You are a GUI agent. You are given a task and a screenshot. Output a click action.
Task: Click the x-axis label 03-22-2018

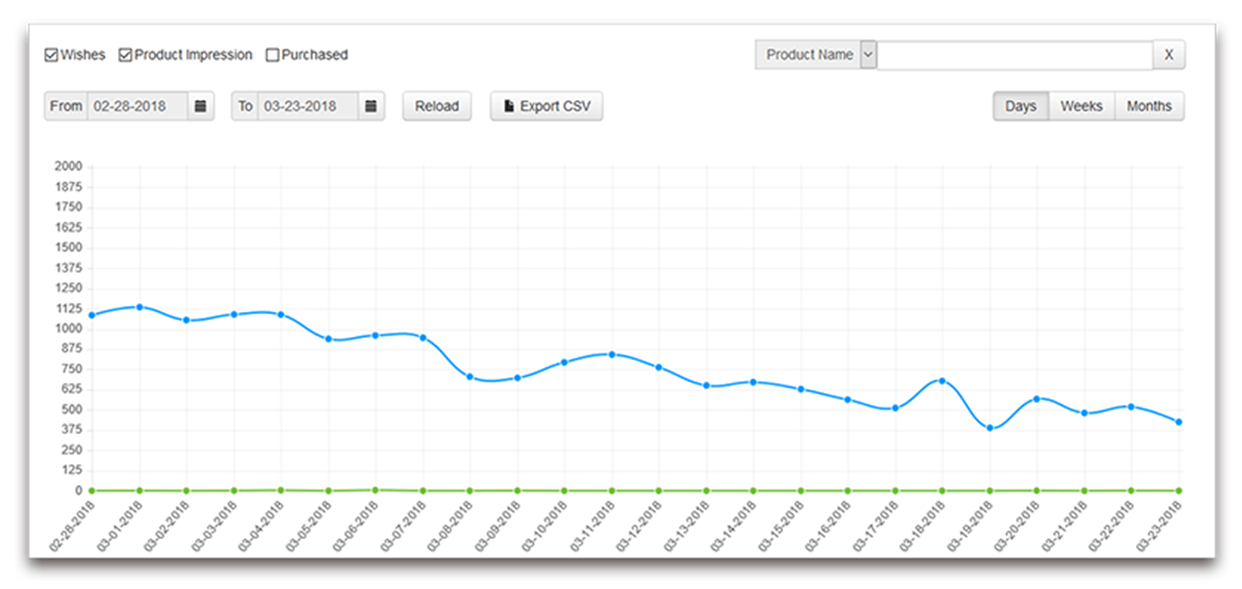1113,527
